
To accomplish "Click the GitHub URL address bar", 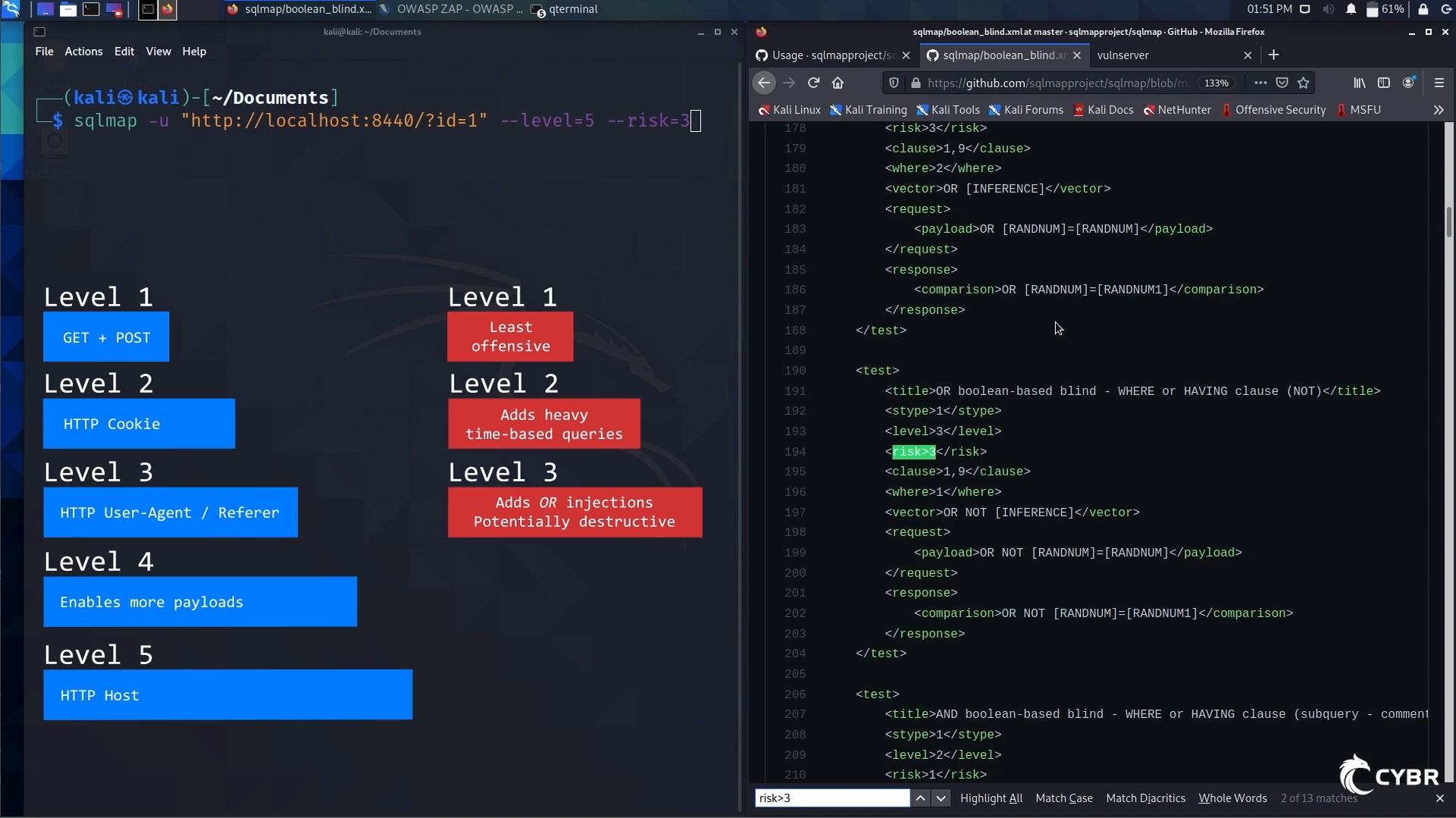I will pyautogui.click(x=1058, y=83).
